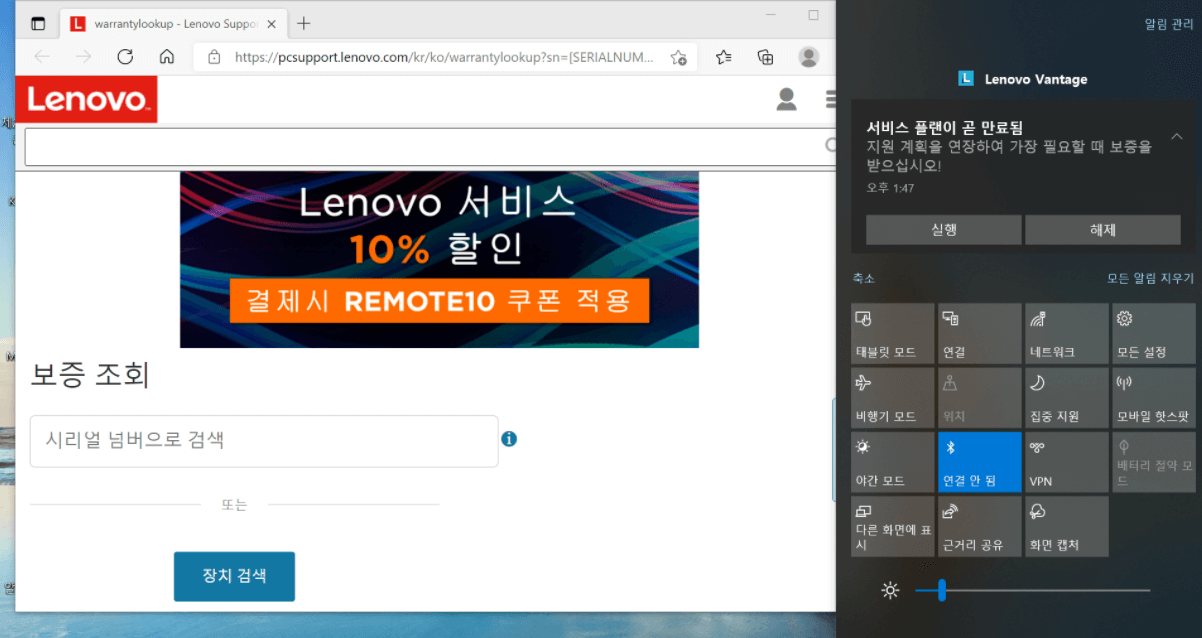Open the Edge tab actions menu icon
1202x638 pixels.
point(38,23)
